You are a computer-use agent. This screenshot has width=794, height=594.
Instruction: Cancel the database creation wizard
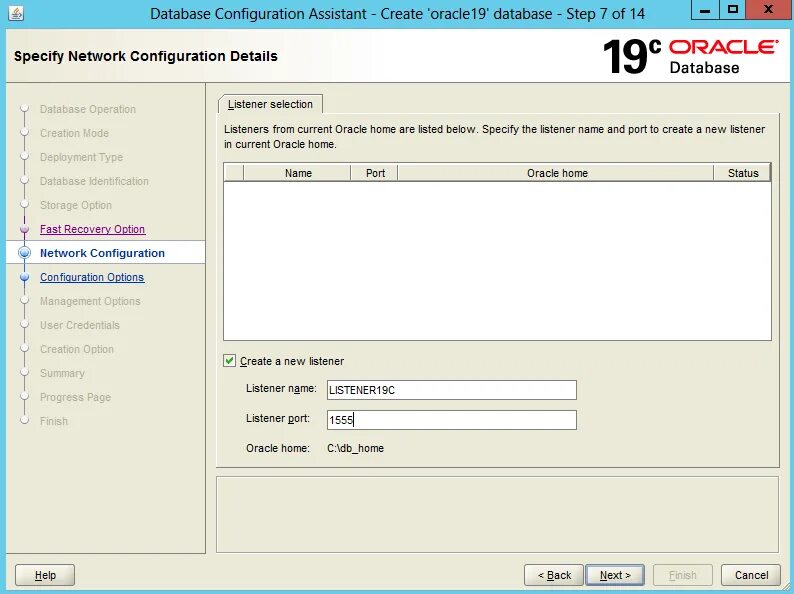pyautogui.click(x=751, y=575)
